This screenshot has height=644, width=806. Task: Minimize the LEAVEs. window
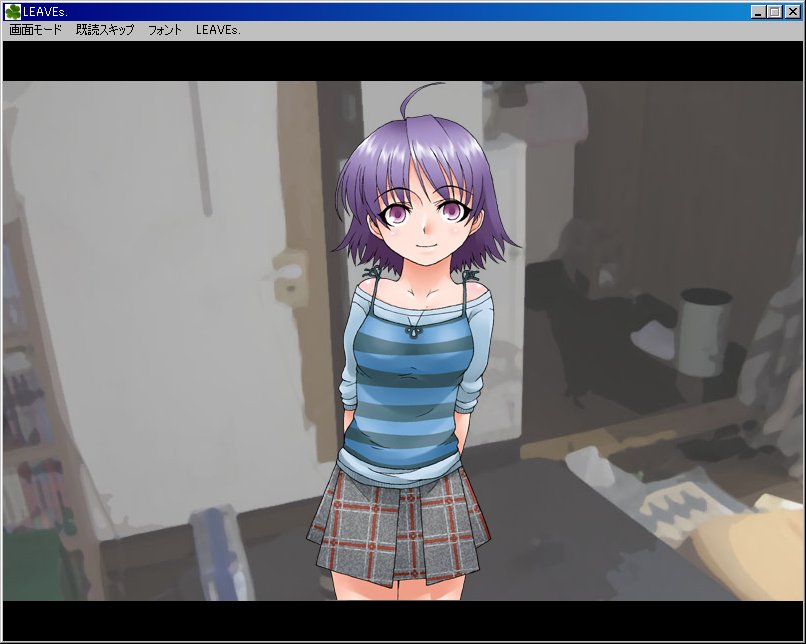758,12
